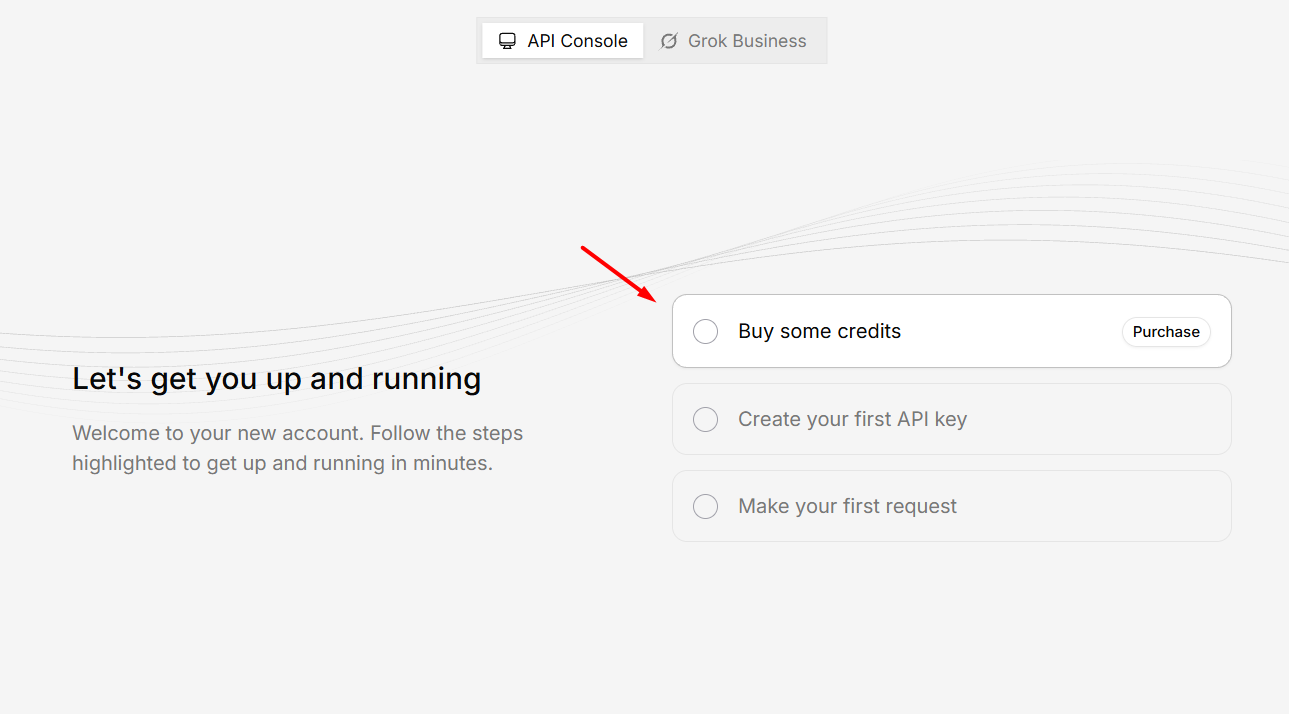Image resolution: width=1289 pixels, height=714 pixels.
Task: Click the 'highlighted to get up and running' text line
Action: [282, 464]
